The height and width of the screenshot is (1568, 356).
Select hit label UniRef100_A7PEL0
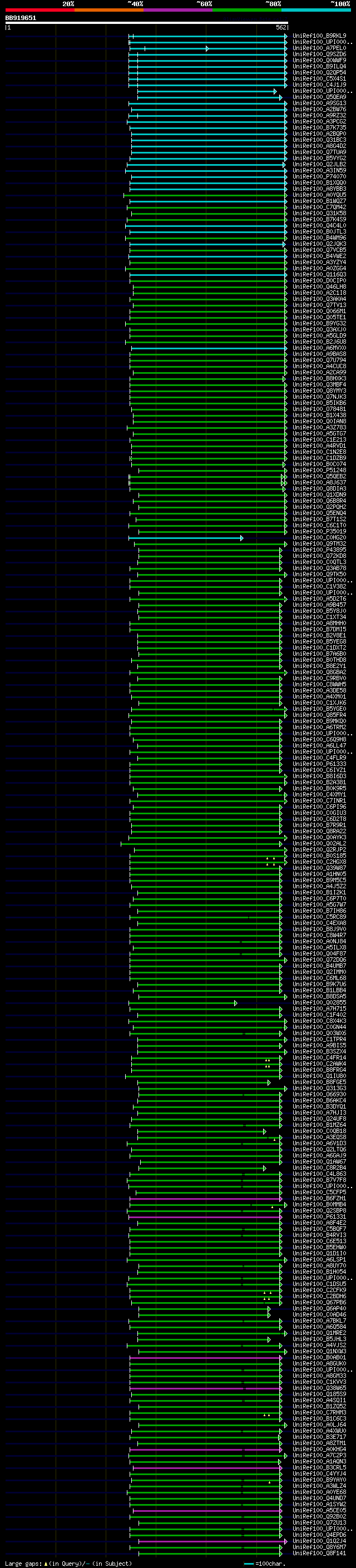pyautogui.click(x=319, y=48)
